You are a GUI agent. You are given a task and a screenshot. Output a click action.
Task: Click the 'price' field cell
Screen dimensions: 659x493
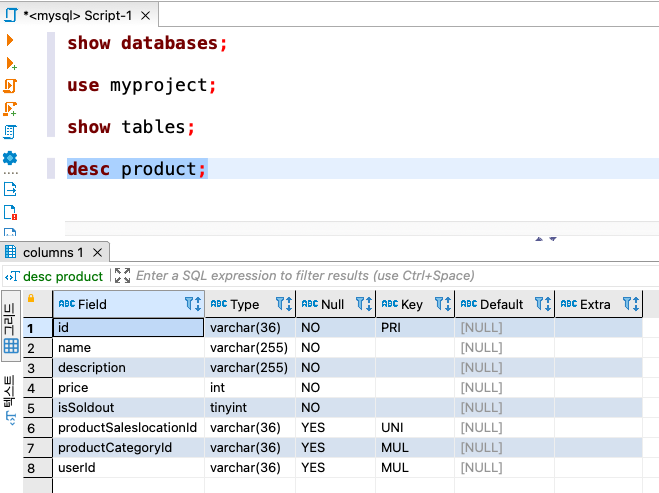pyautogui.click(x=129, y=388)
